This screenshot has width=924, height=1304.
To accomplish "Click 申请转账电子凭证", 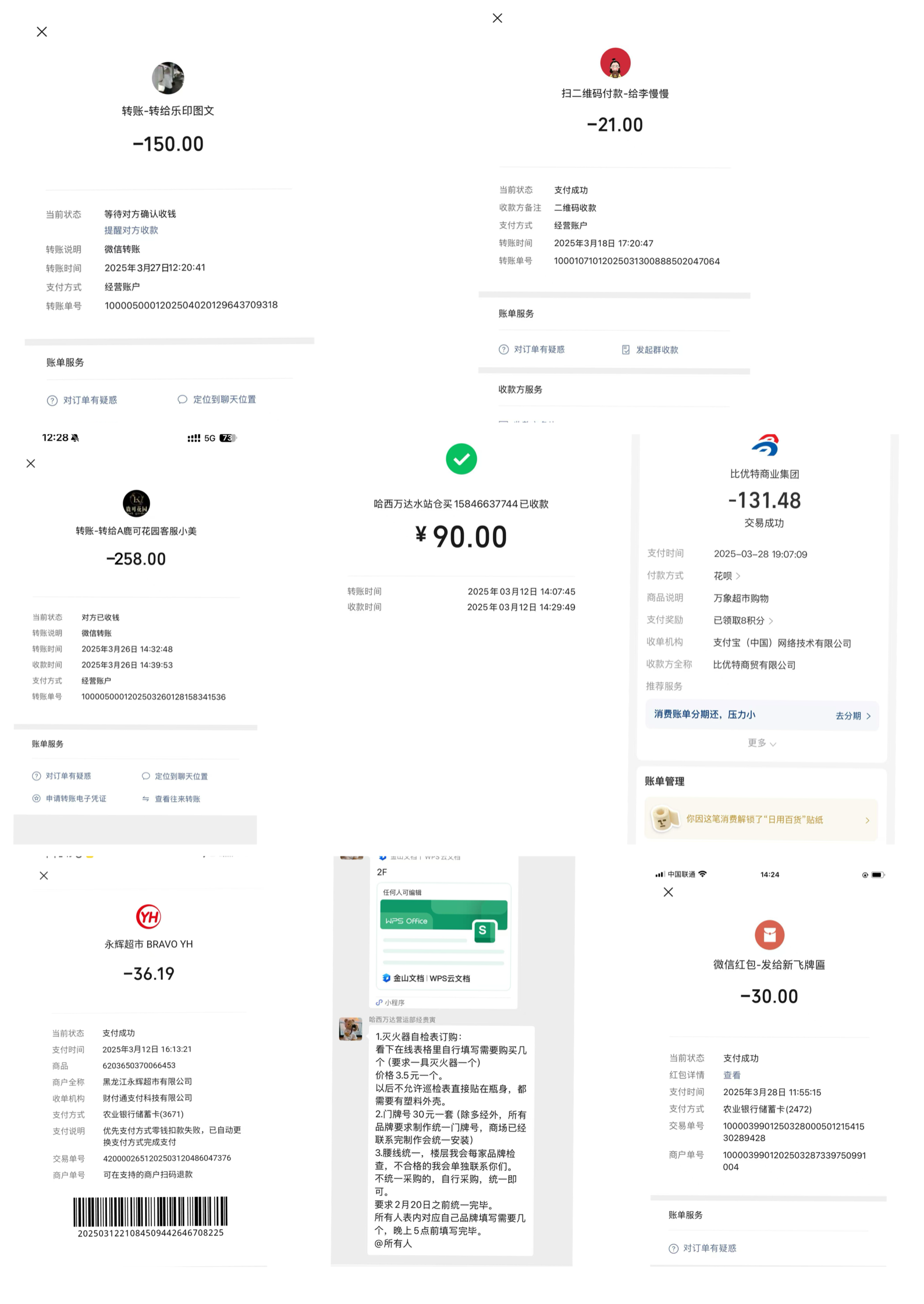I will 69,799.
